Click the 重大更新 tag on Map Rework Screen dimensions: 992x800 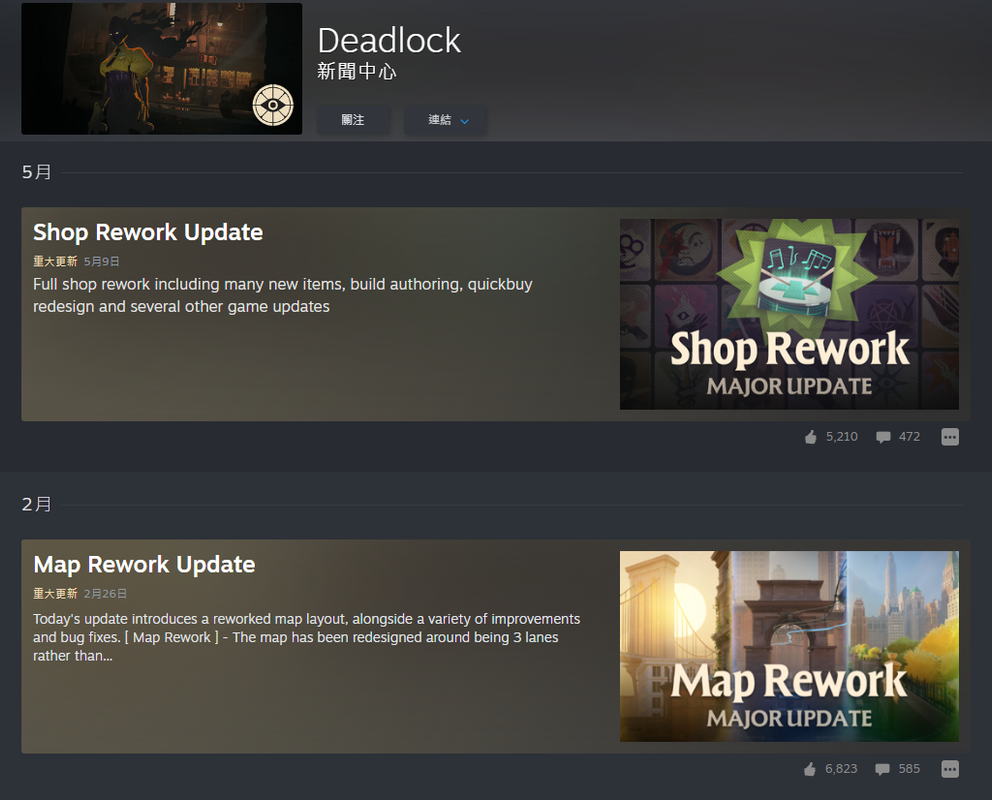pos(55,593)
